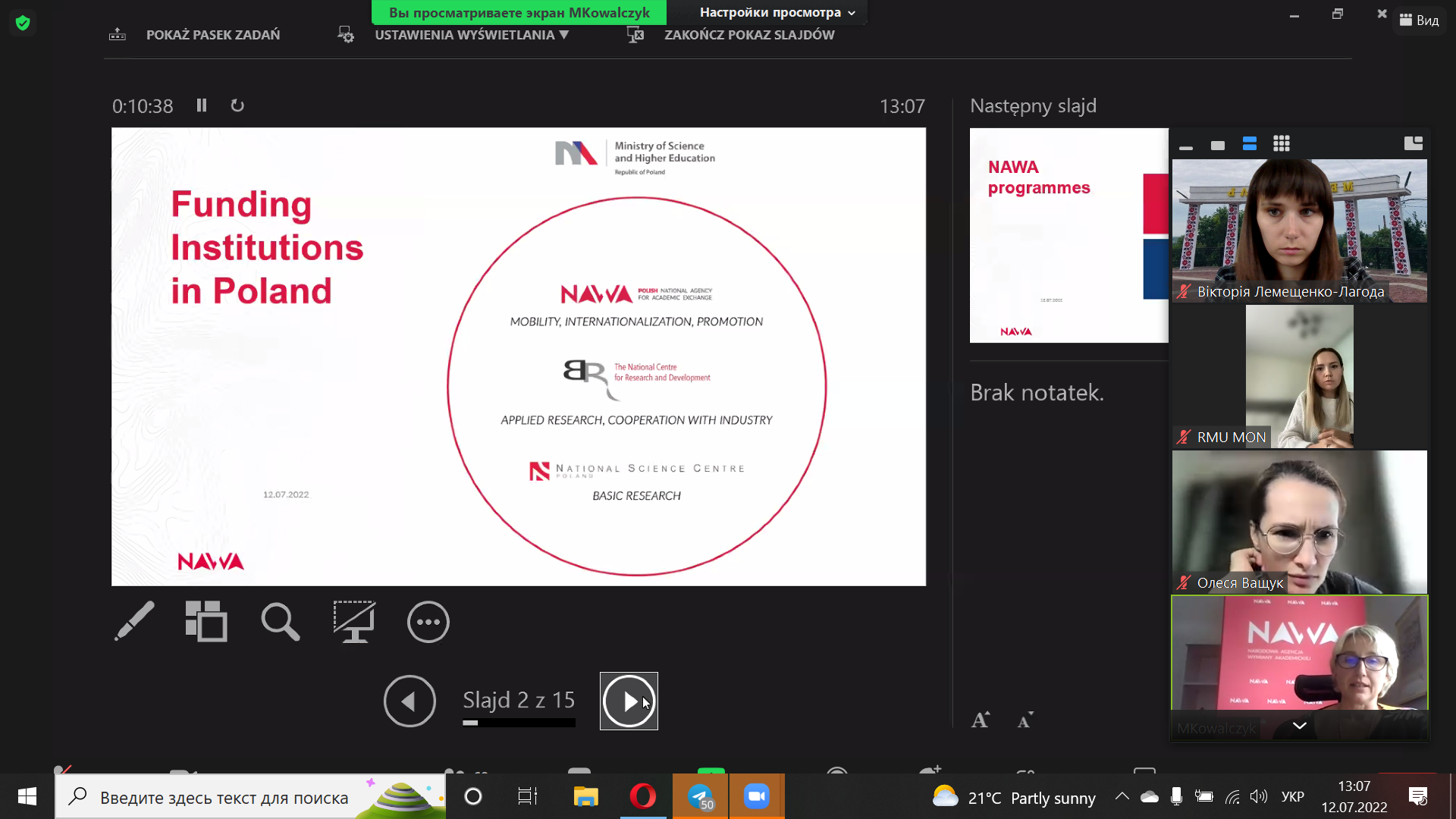Click the NAWA programmes next slide thumbnail
The height and width of the screenshot is (819, 1456).
pos(1068,235)
